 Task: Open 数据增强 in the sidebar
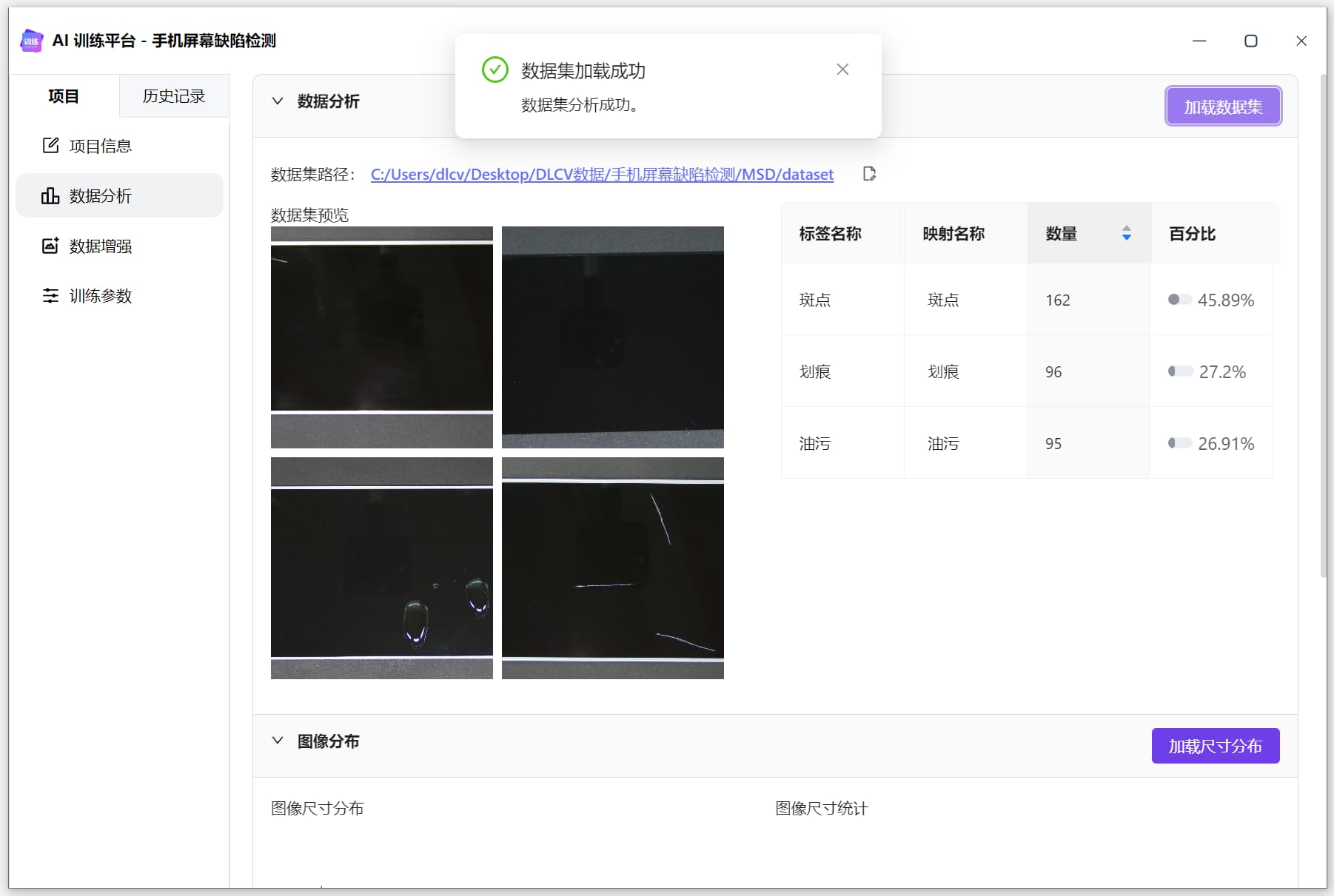(119, 246)
